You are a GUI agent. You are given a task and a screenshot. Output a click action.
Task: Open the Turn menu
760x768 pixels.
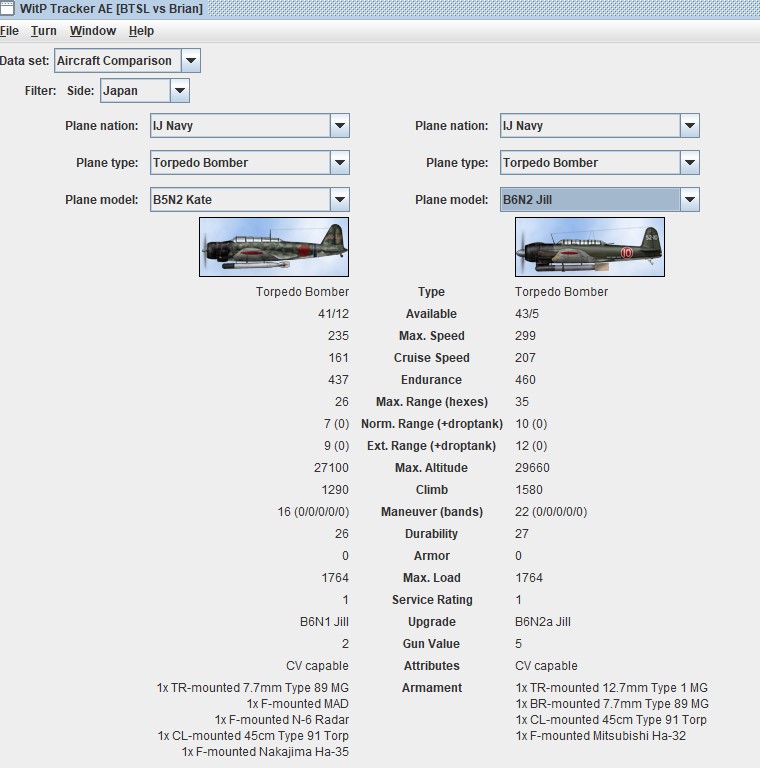[x=44, y=31]
